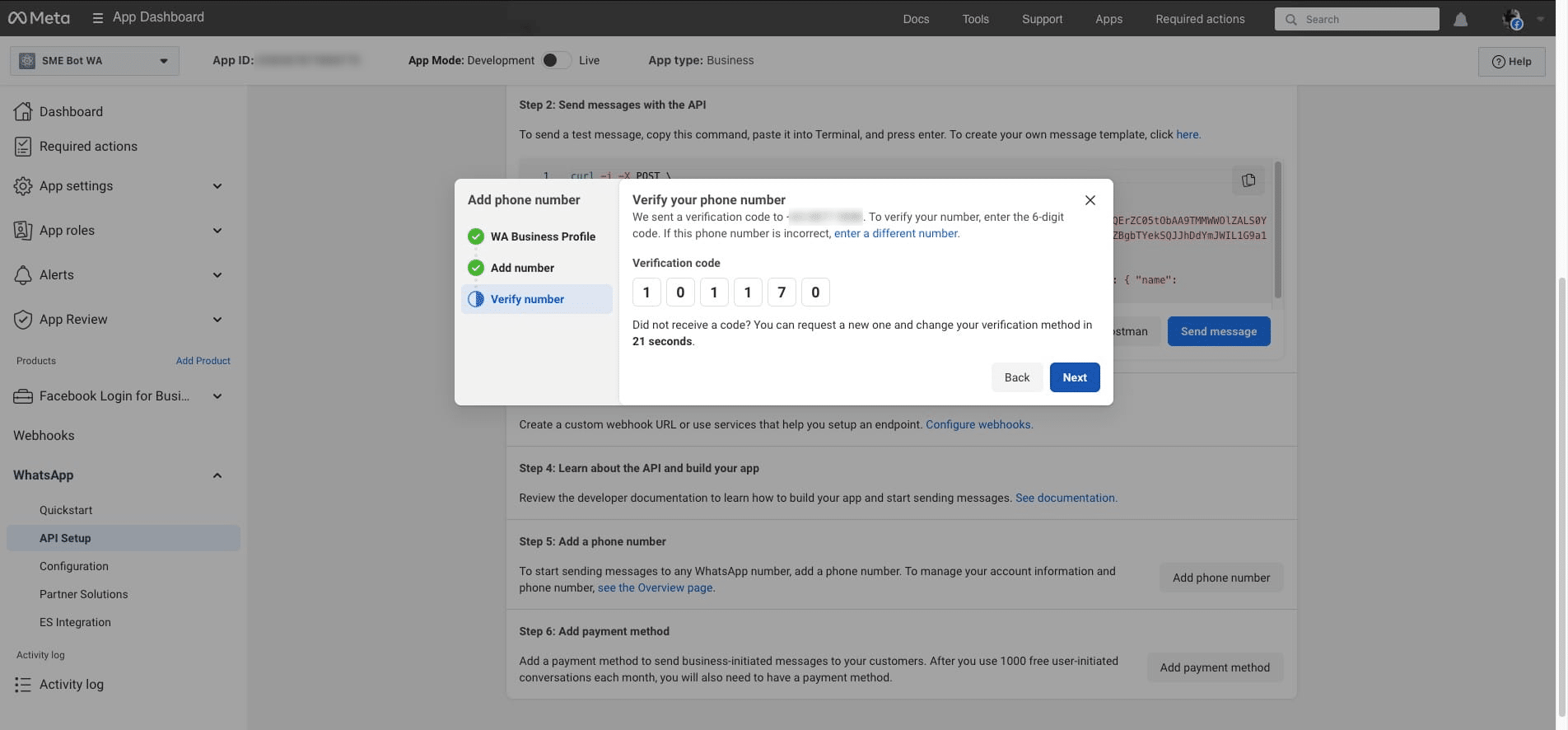The width and height of the screenshot is (1568, 730).
Task: Expand the App settings section
Action: (217, 185)
